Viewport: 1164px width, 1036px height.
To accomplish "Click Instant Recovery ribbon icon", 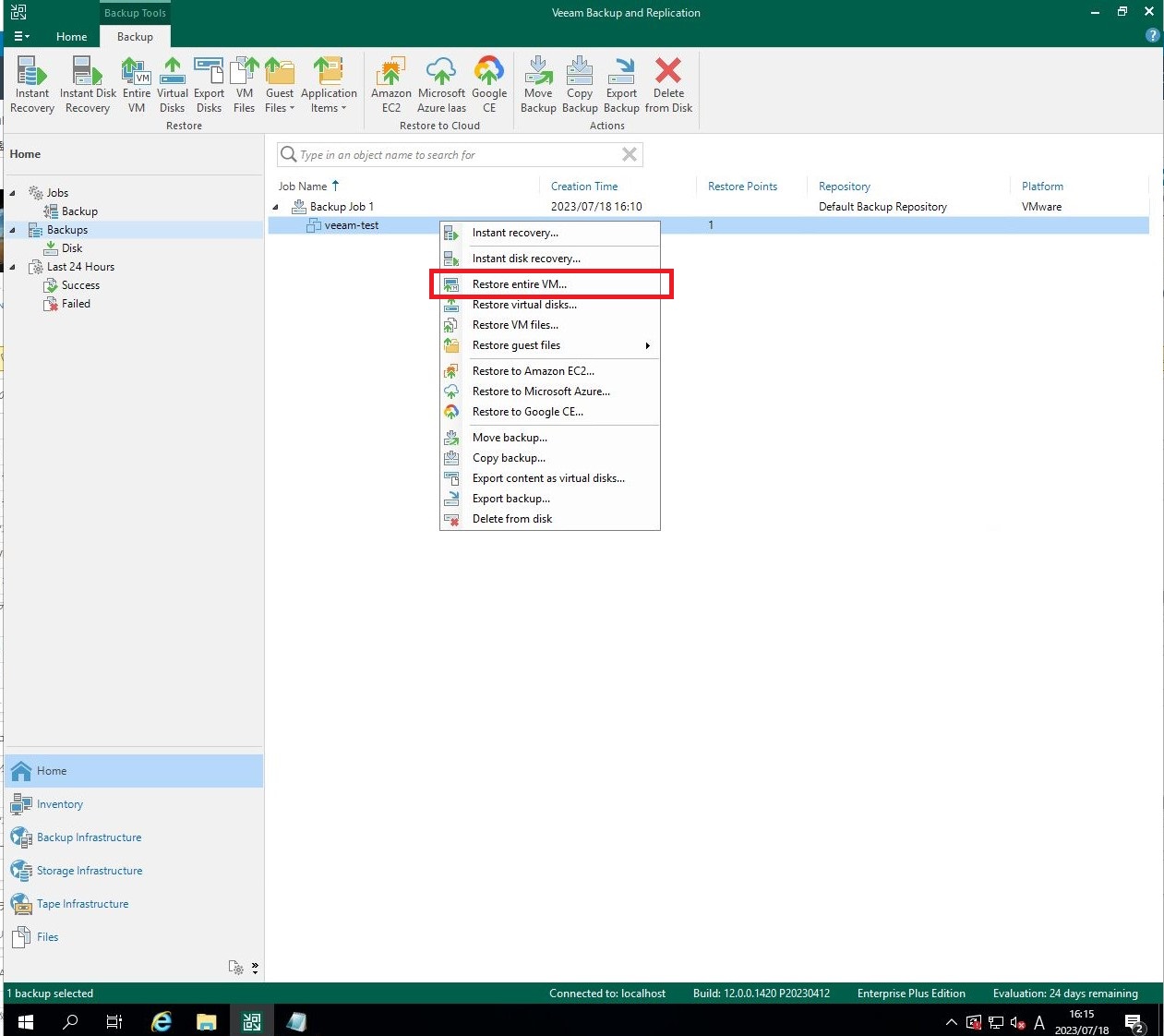I will click(x=32, y=84).
